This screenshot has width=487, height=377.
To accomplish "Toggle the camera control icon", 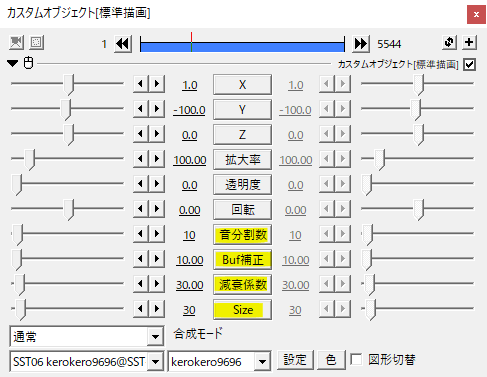I will pos(16,43).
